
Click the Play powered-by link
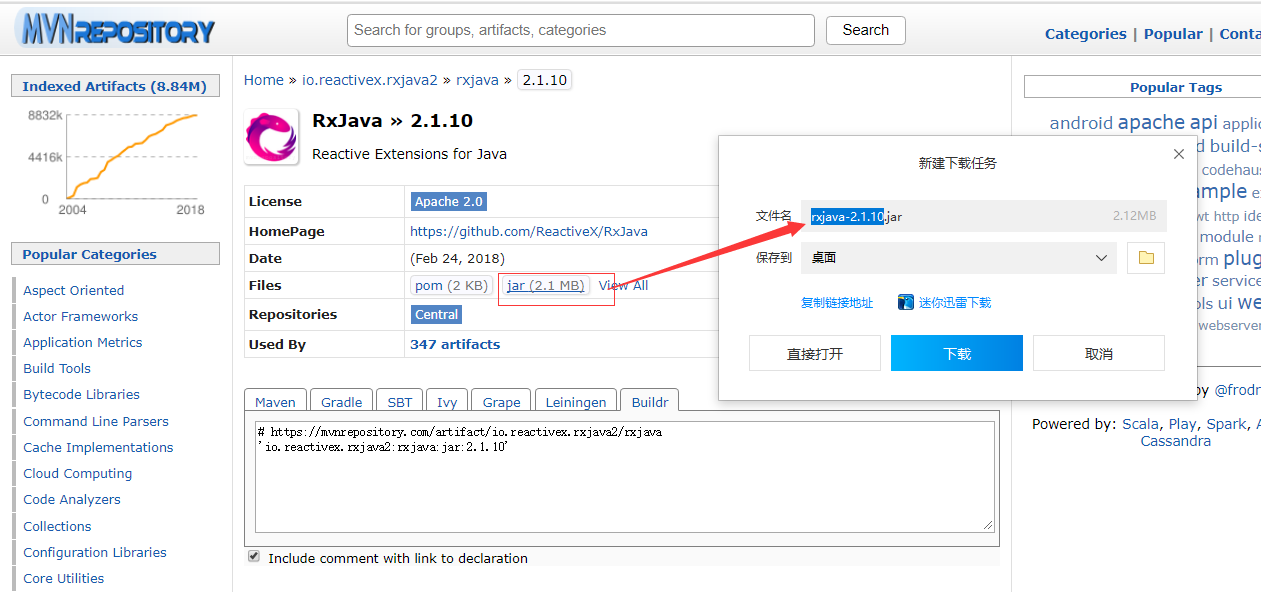pos(1182,424)
